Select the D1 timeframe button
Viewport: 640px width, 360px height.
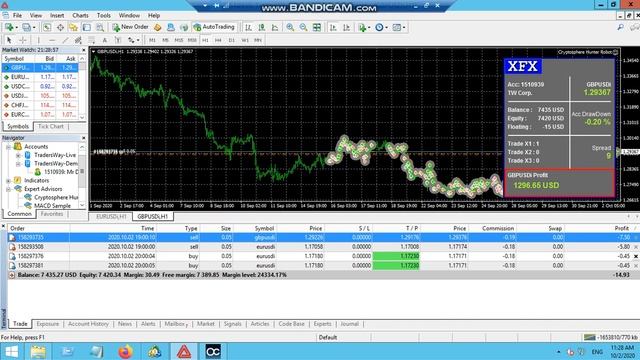232,40
